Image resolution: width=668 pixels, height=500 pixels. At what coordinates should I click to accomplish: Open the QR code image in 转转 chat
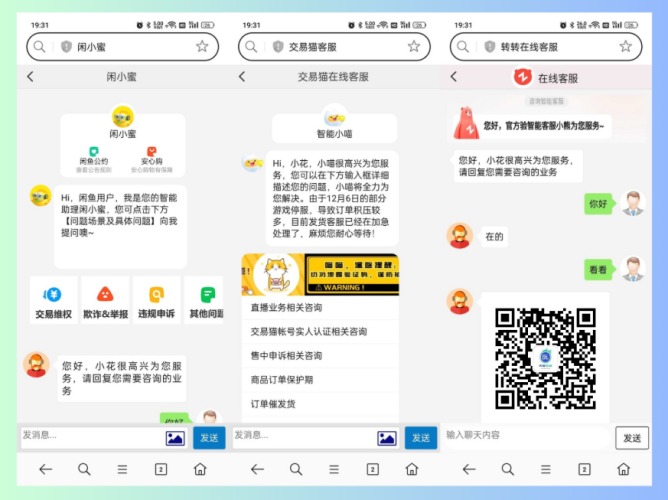pos(545,359)
